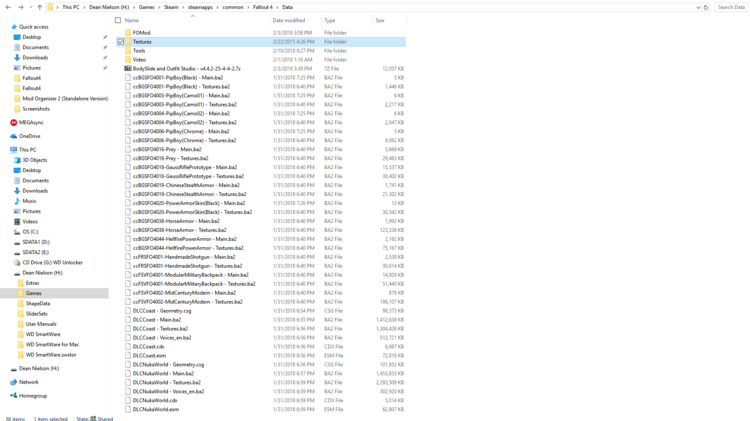Screen dimensions: 750x421
Task: Select the Tools folder icon
Action: click(128, 51)
